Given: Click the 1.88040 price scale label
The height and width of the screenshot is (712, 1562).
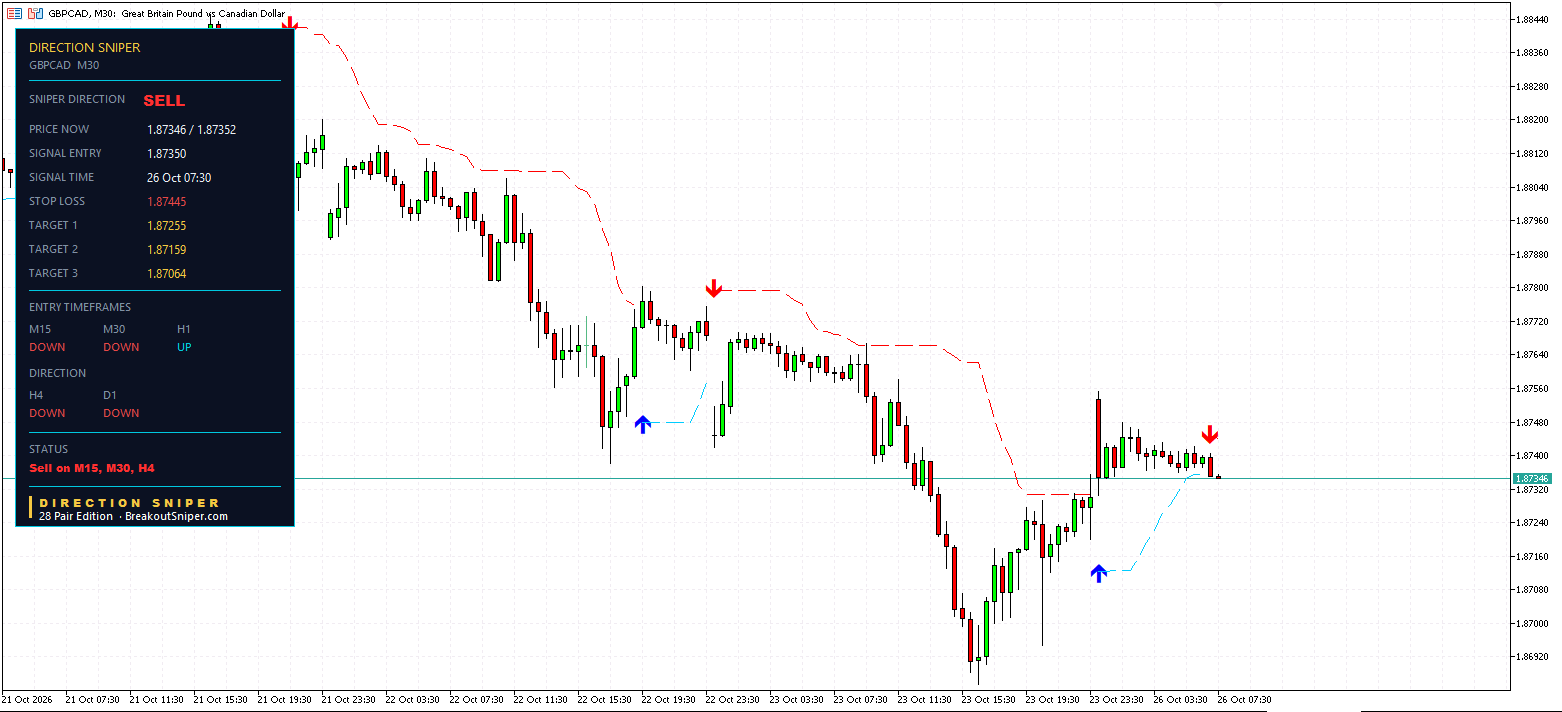Looking at the screenshot, I should (1534, 187).
